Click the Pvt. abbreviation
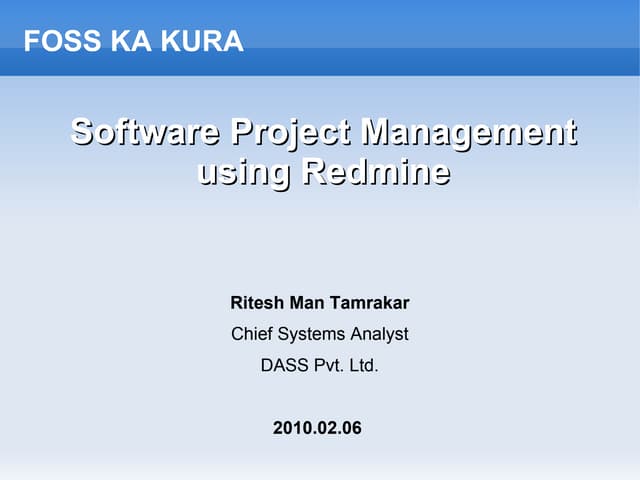 click(328, 366)
